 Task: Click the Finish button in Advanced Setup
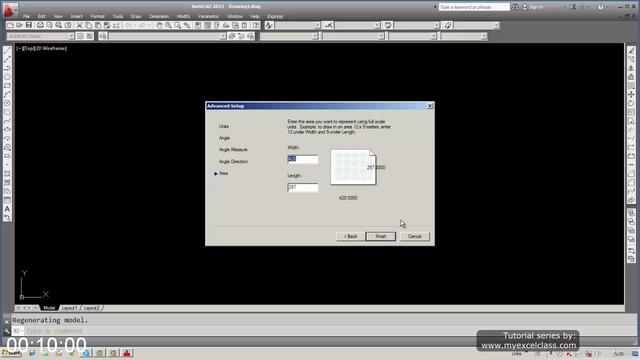click(x=380, y=236)
